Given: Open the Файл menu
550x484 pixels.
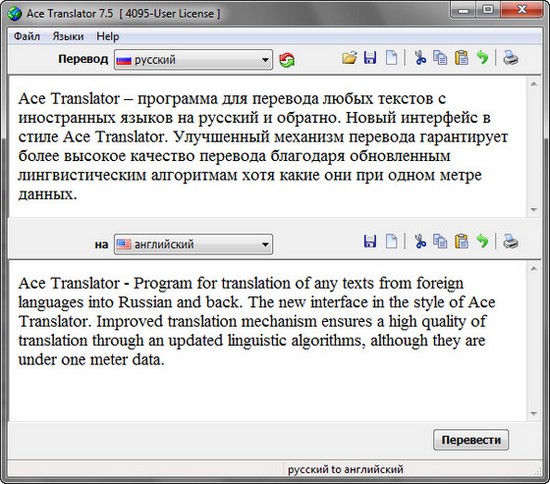Looking at the screenshot, I should (x=27, y=36).
